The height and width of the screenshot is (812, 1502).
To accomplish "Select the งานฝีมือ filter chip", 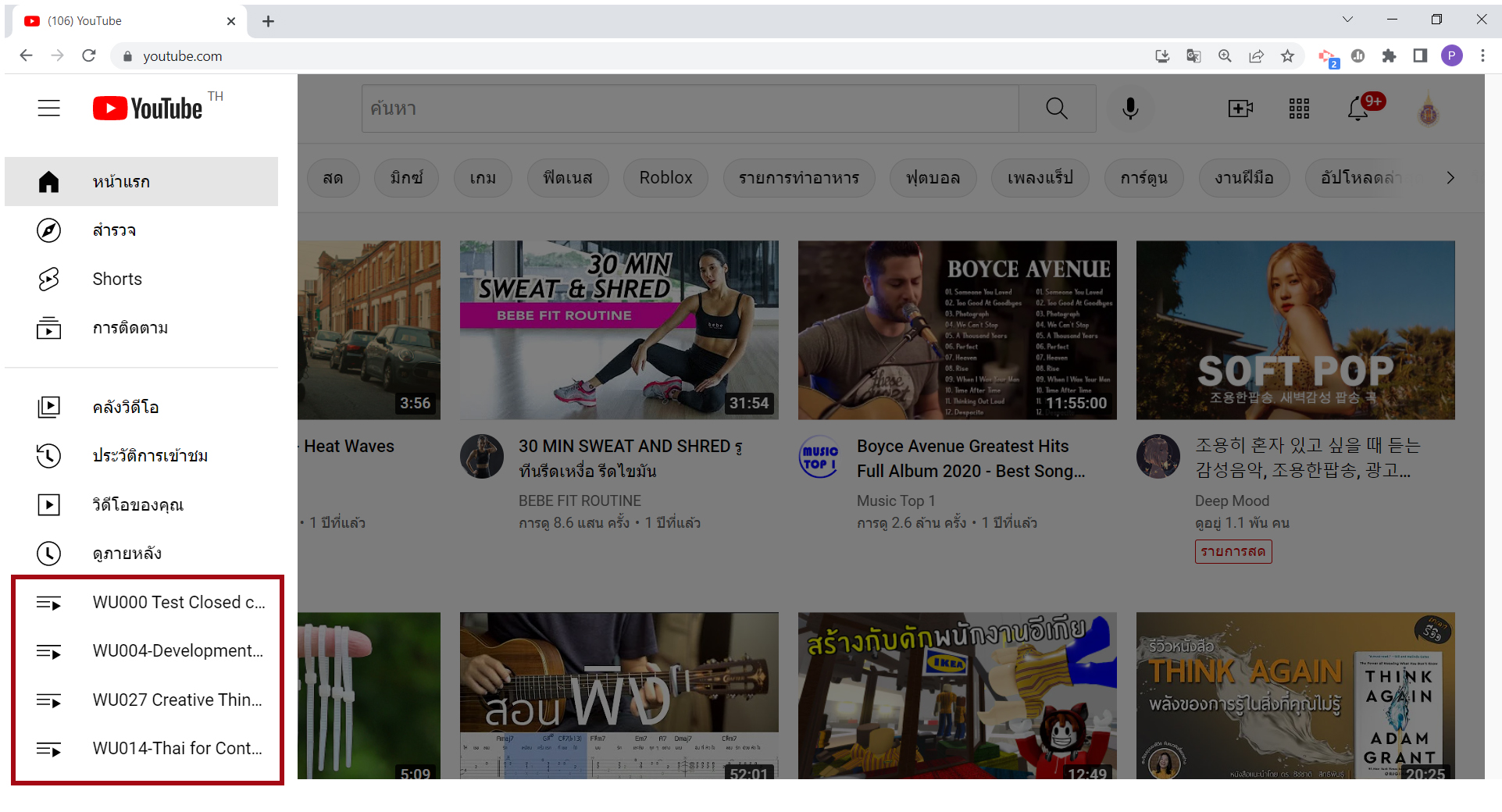I will coord(1243,178).
